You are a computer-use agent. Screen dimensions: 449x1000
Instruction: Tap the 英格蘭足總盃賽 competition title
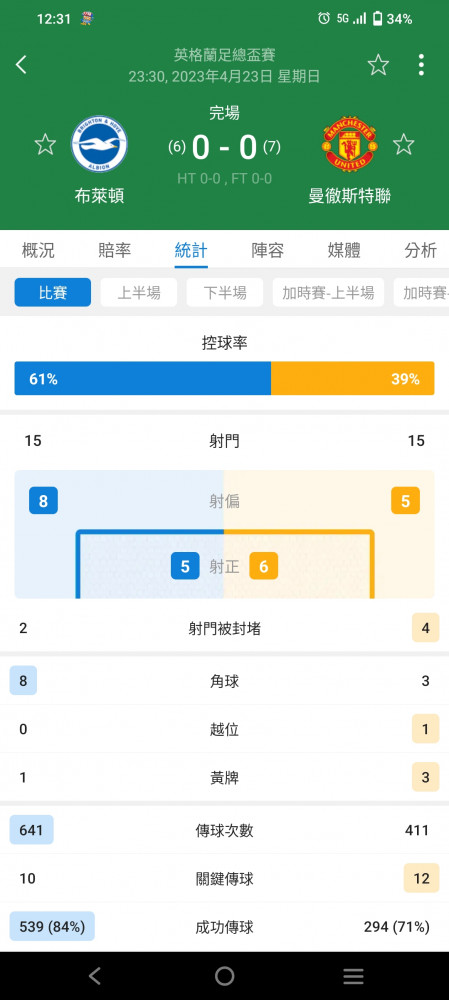[224, 55]
